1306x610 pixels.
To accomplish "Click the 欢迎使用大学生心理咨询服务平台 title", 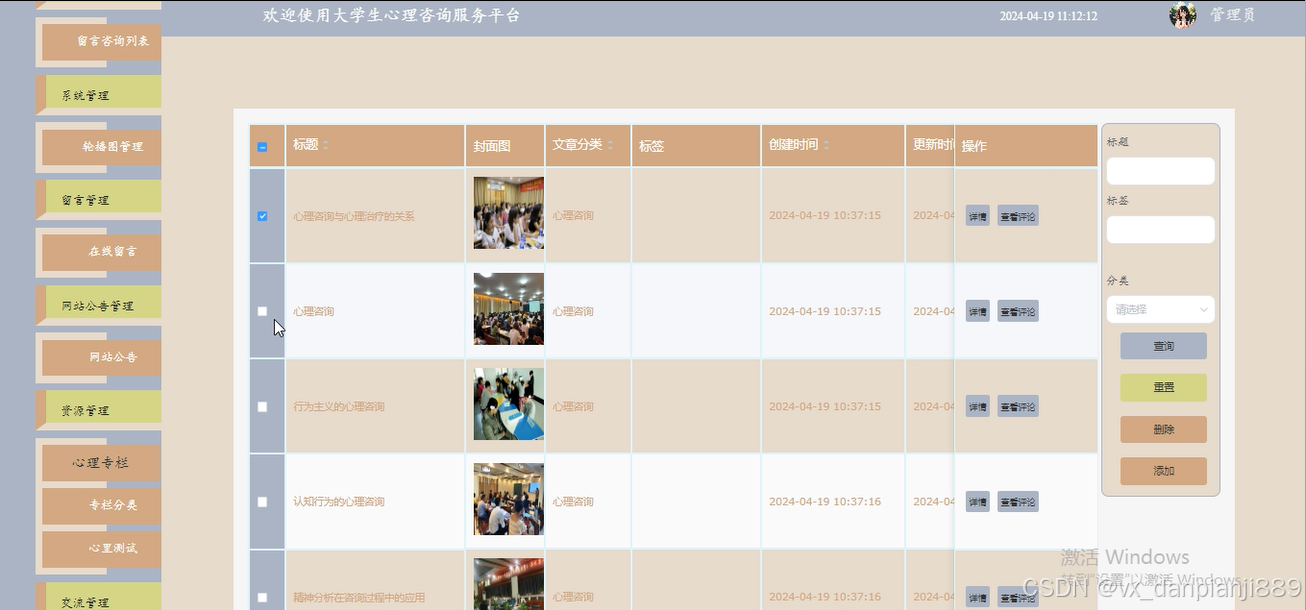I will coord(392,15).
